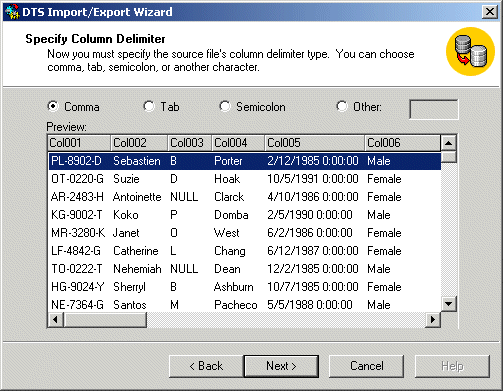Click the date 6/2/1986 0:00:00
Image resolution: width=503 pixels, height=391 pixels.
click(310, 233)
